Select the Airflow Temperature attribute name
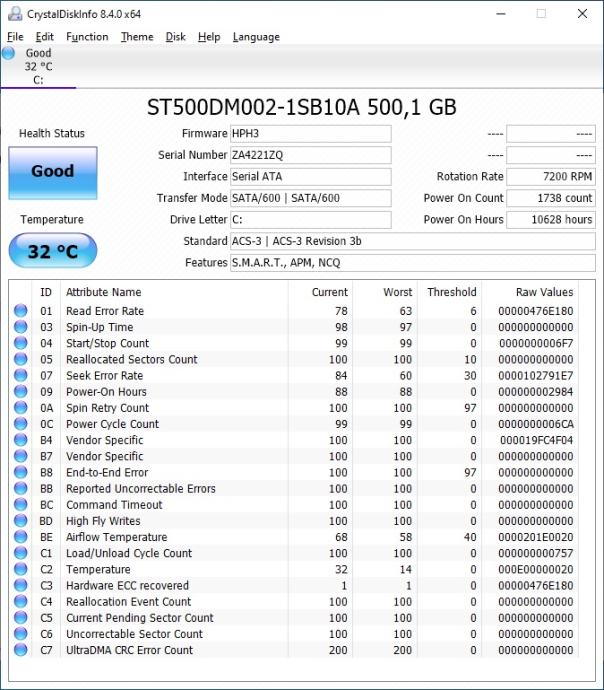The image size is (604, 690). (x=117, y=537)
